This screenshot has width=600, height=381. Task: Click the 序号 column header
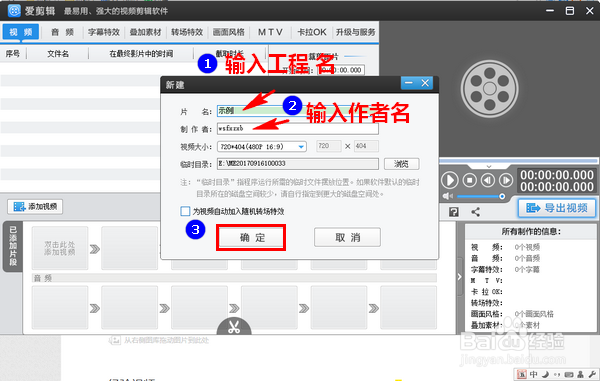13,54
